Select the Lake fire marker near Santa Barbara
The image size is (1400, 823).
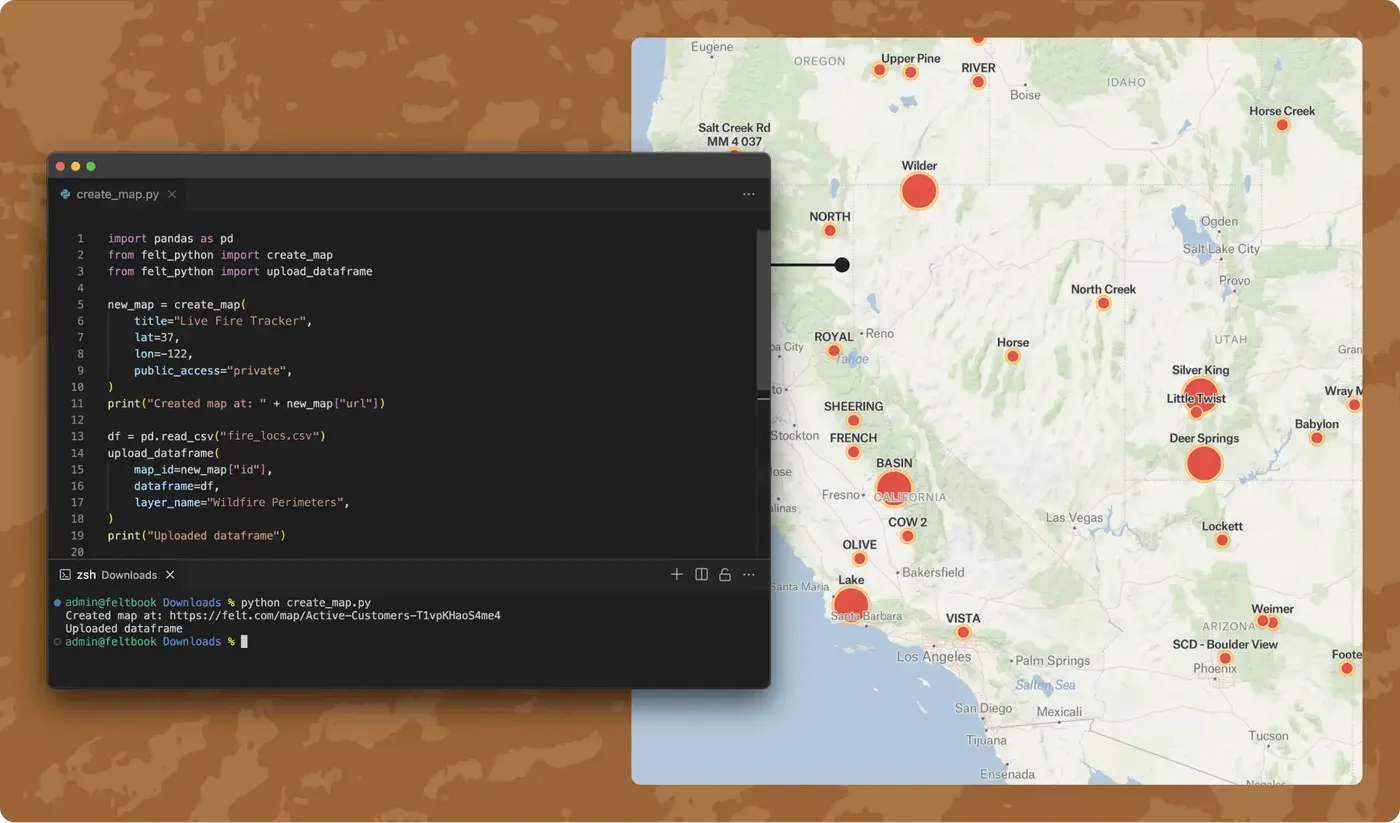tap(851, 604)
